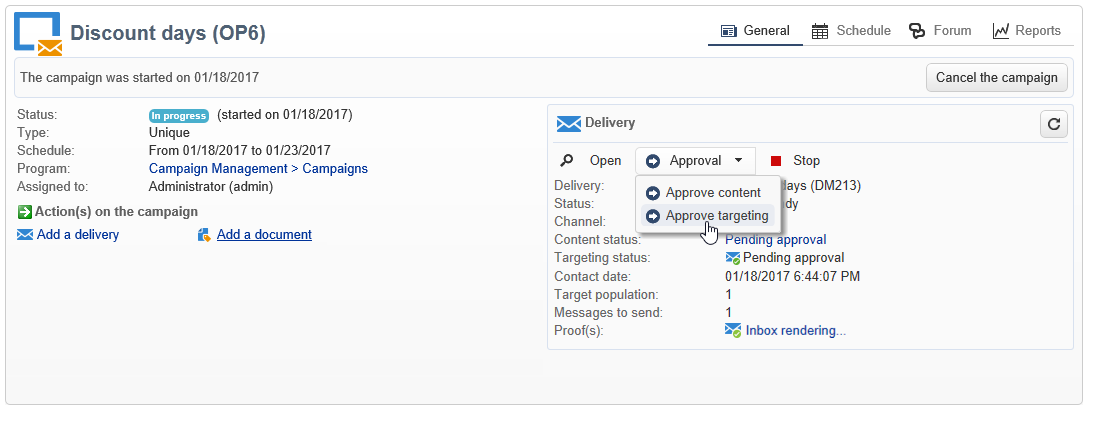Click the refresh icon in Delivery panel
The image size is (1115, 438).
pyautogui.click(x=1054, y=125)
